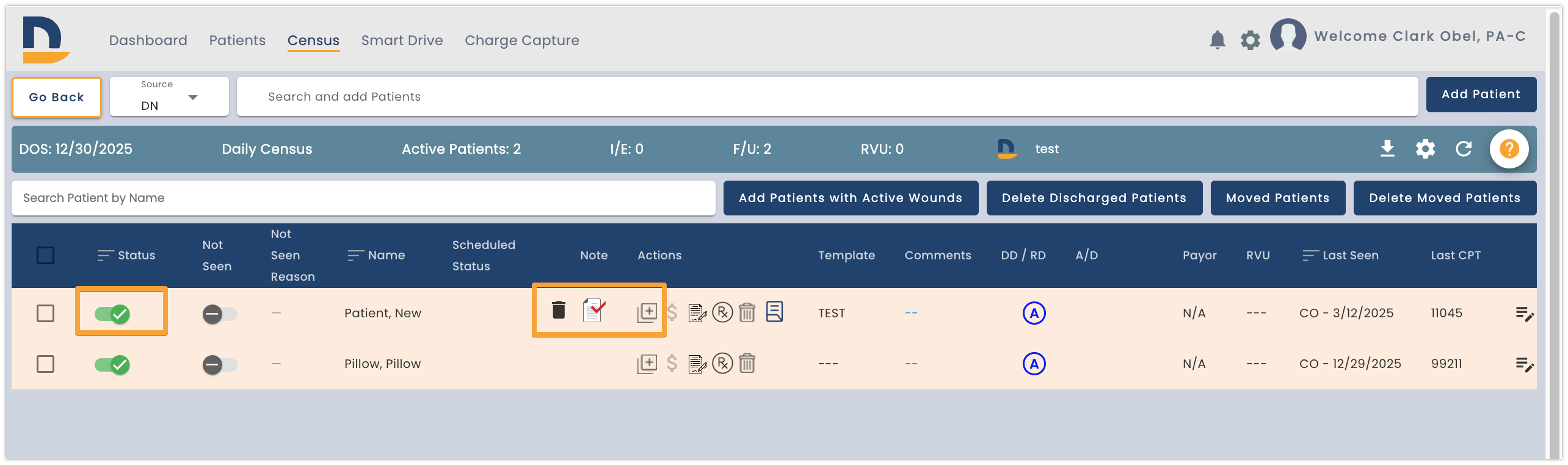
Task: Click the Go Back button
Action: coord(56,97)
